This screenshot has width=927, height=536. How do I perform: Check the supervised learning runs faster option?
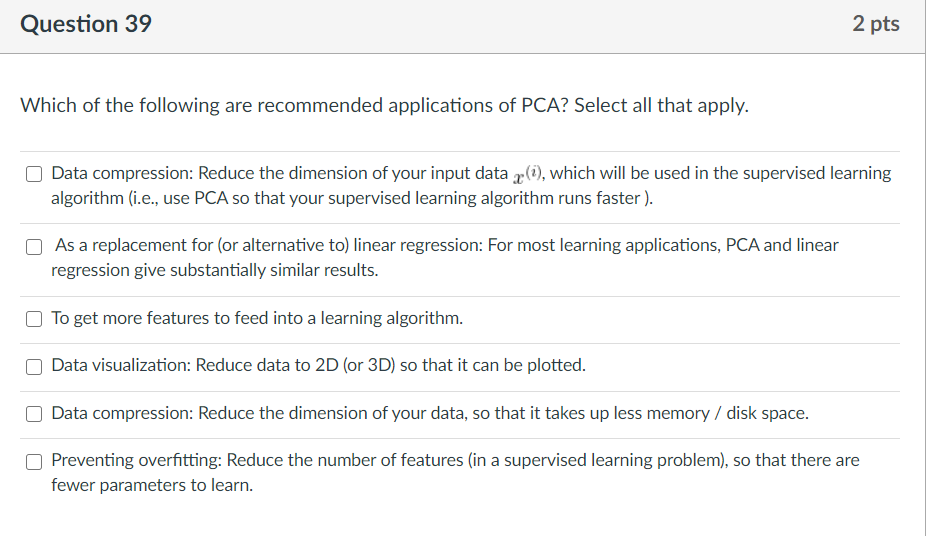(34, 174)
